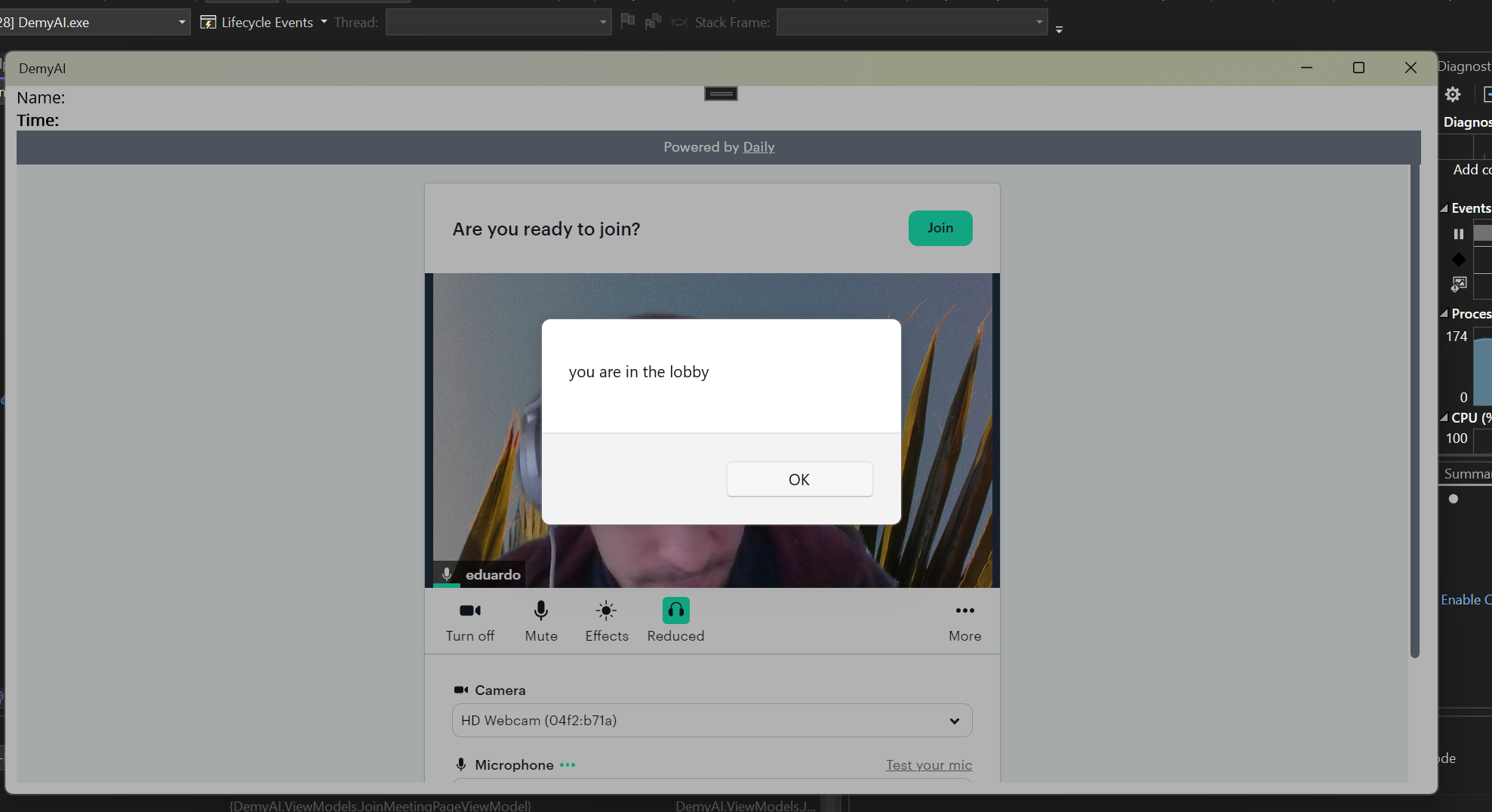This screenshot has width=1492, height=812.
Task: Pause event collection in the Events panel
Action: click(x=1458, y=234)
